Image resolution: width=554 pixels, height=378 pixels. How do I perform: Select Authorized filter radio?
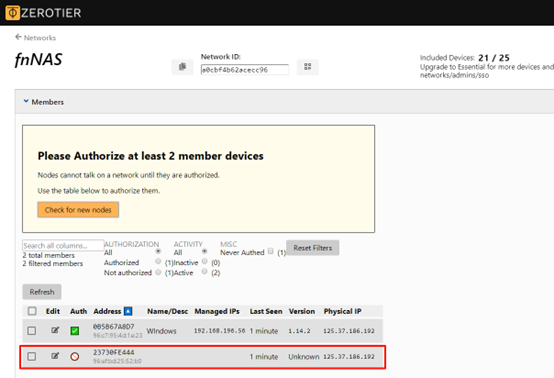tap(158, 261)
